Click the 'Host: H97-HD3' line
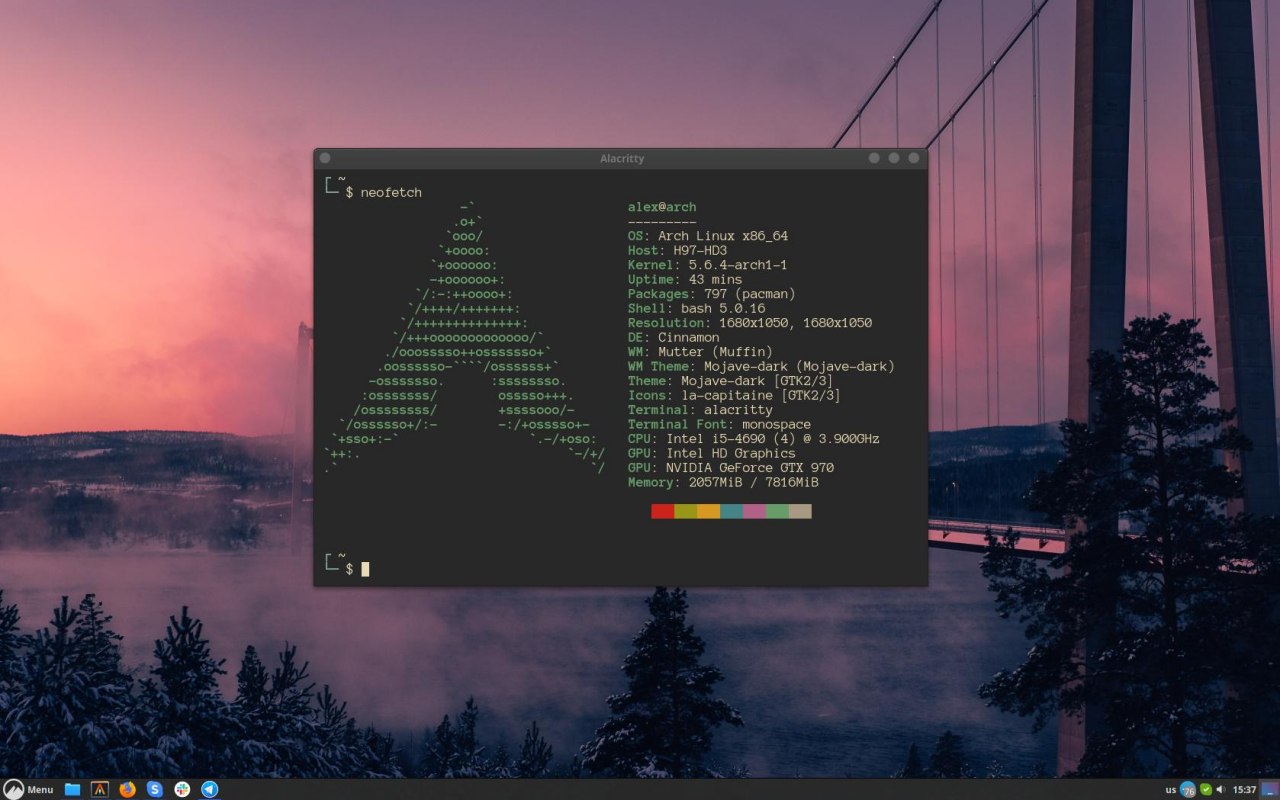The image size is (1280, 800). 677,250
